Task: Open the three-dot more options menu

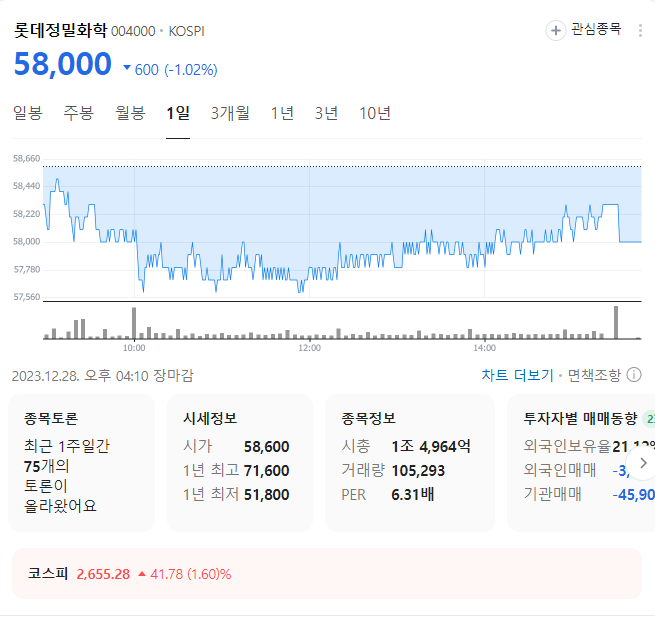Action: tap(640, 30)
